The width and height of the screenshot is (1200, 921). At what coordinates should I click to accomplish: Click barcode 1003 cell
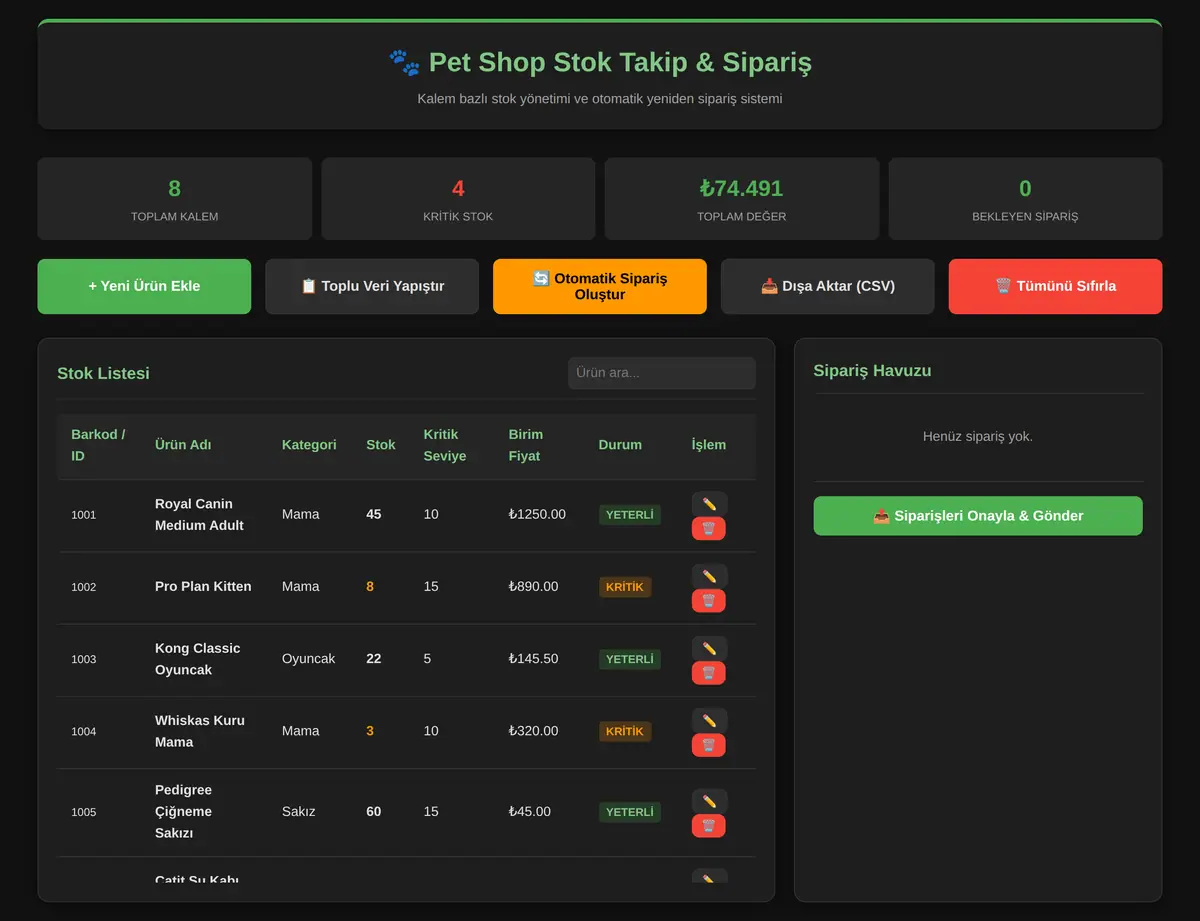point(84,659)
